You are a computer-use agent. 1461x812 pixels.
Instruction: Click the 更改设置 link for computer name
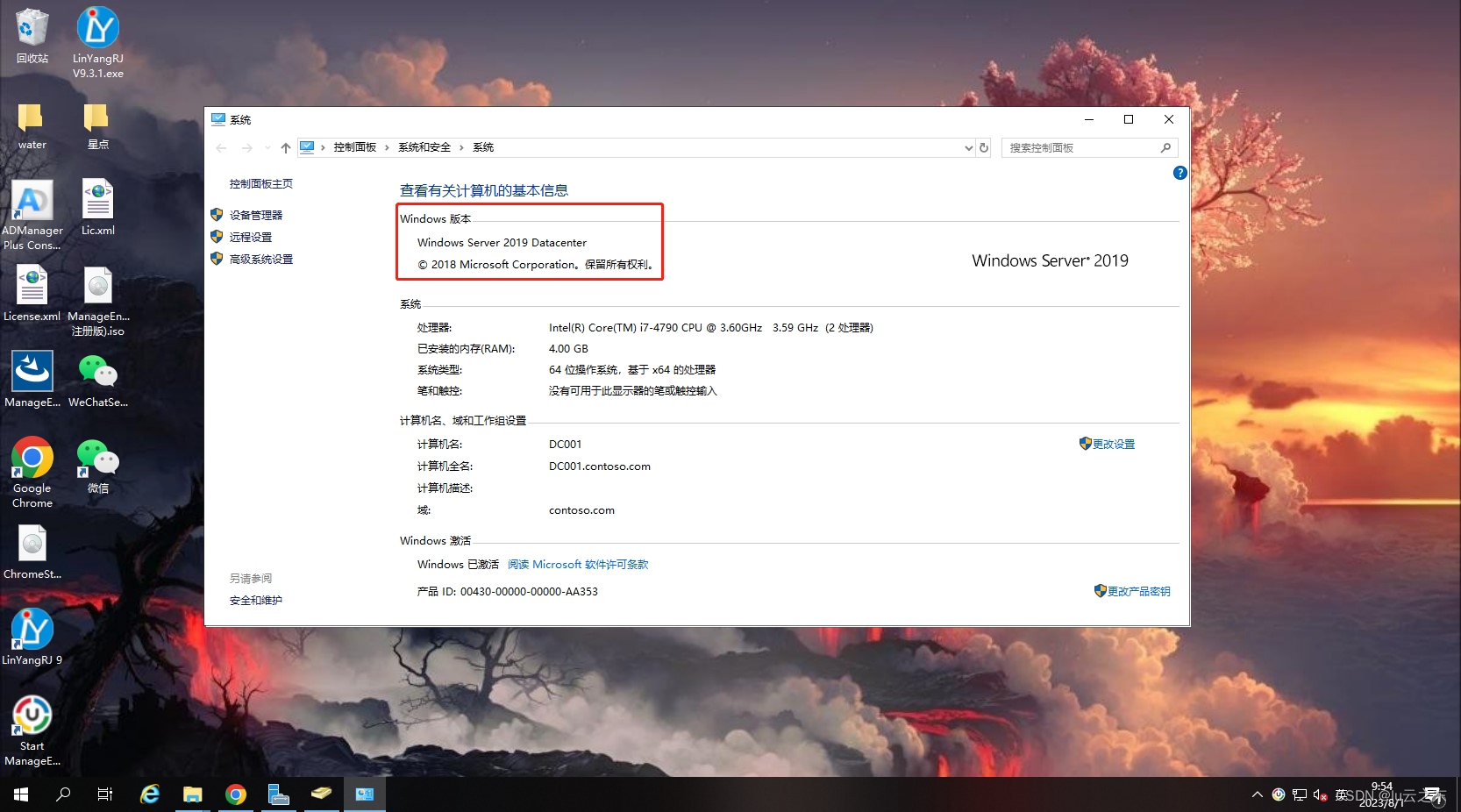coord(1114,444)
